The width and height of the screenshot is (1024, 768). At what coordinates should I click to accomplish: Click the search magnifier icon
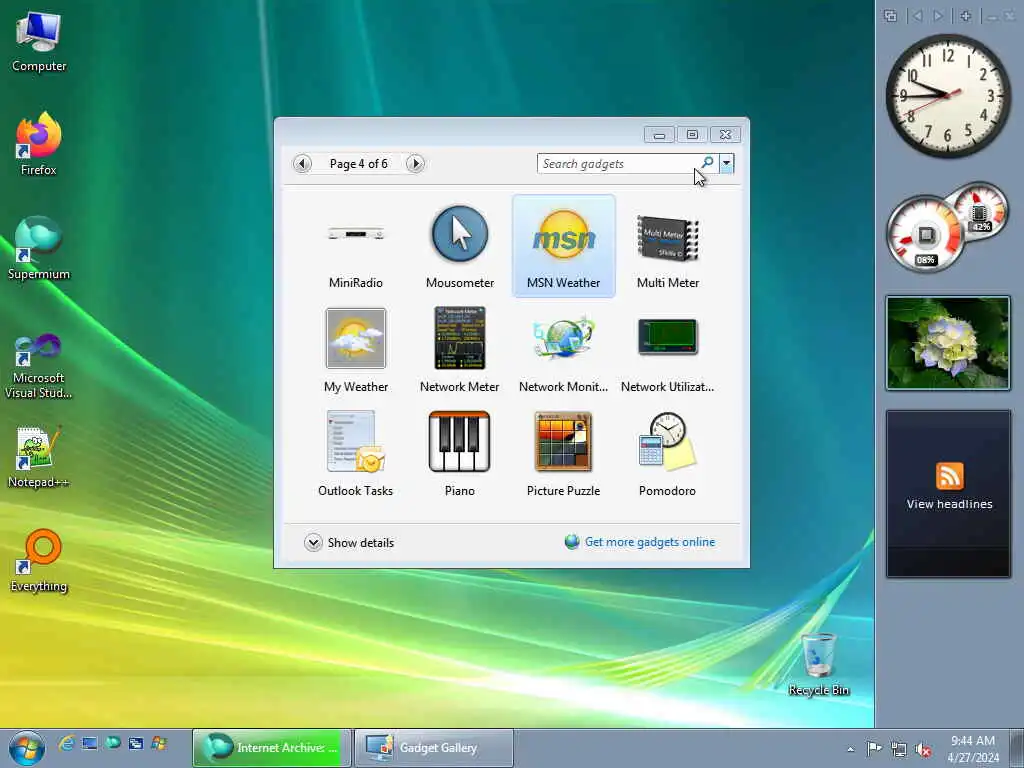(708, 163)
